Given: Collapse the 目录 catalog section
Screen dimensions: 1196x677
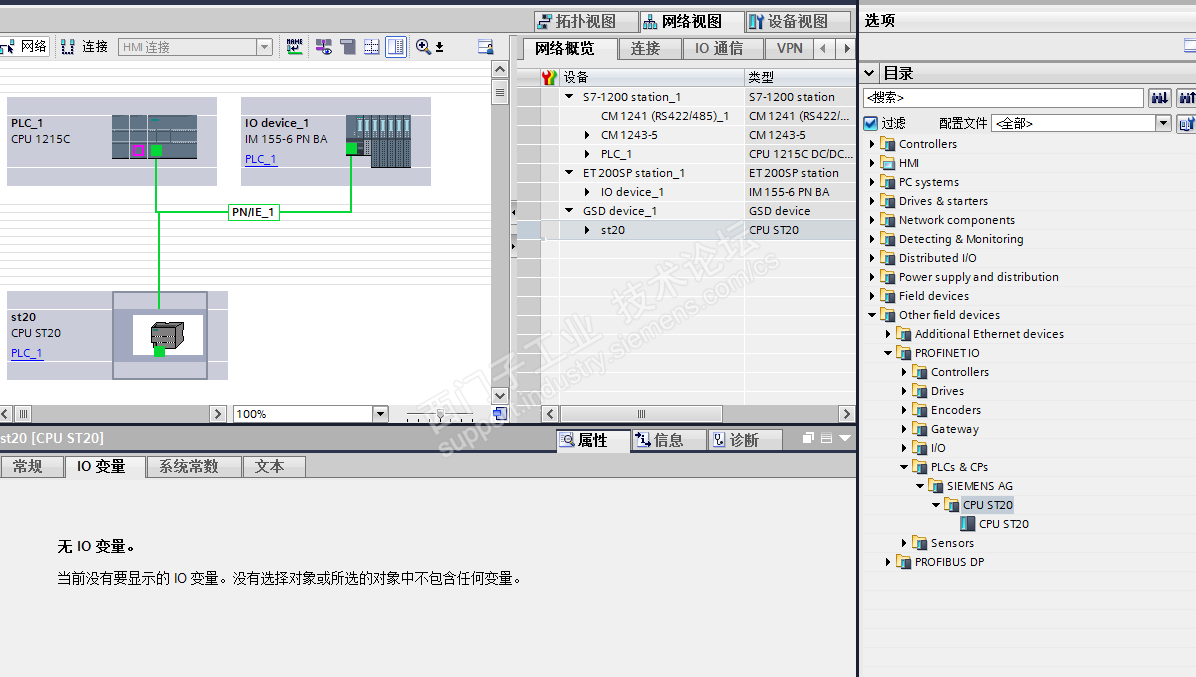Looking at the screenshot, I should pos(869,73).
